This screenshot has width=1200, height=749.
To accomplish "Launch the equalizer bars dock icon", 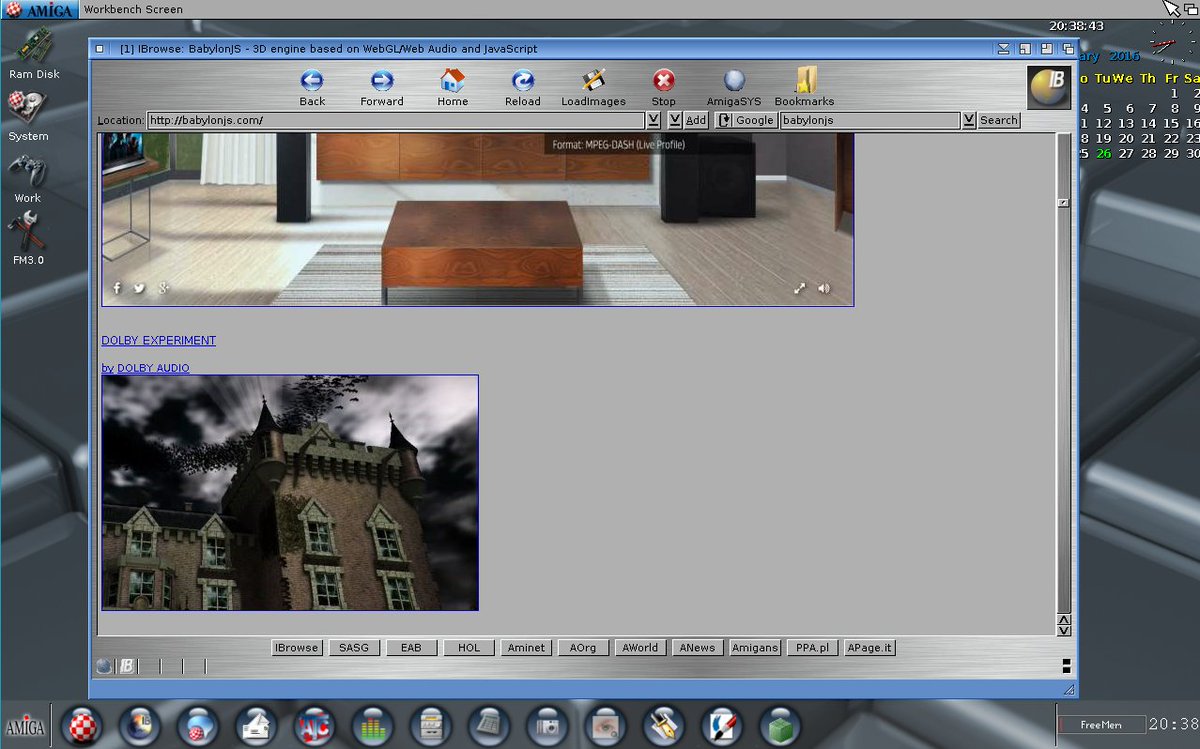I will [x=372, y=727].
